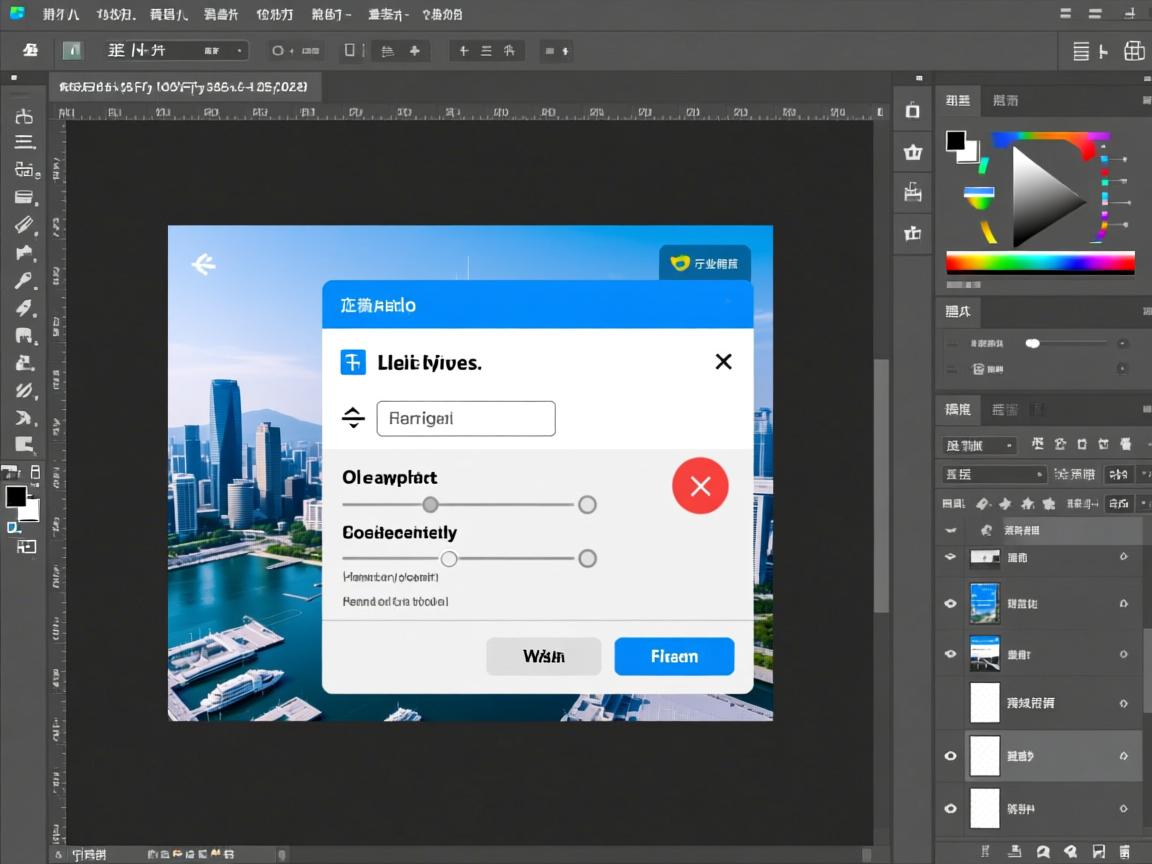Click the blue T icon beside the dialog heading
The width and height of the screenshot is (1152, 864).
click(353, 362)
